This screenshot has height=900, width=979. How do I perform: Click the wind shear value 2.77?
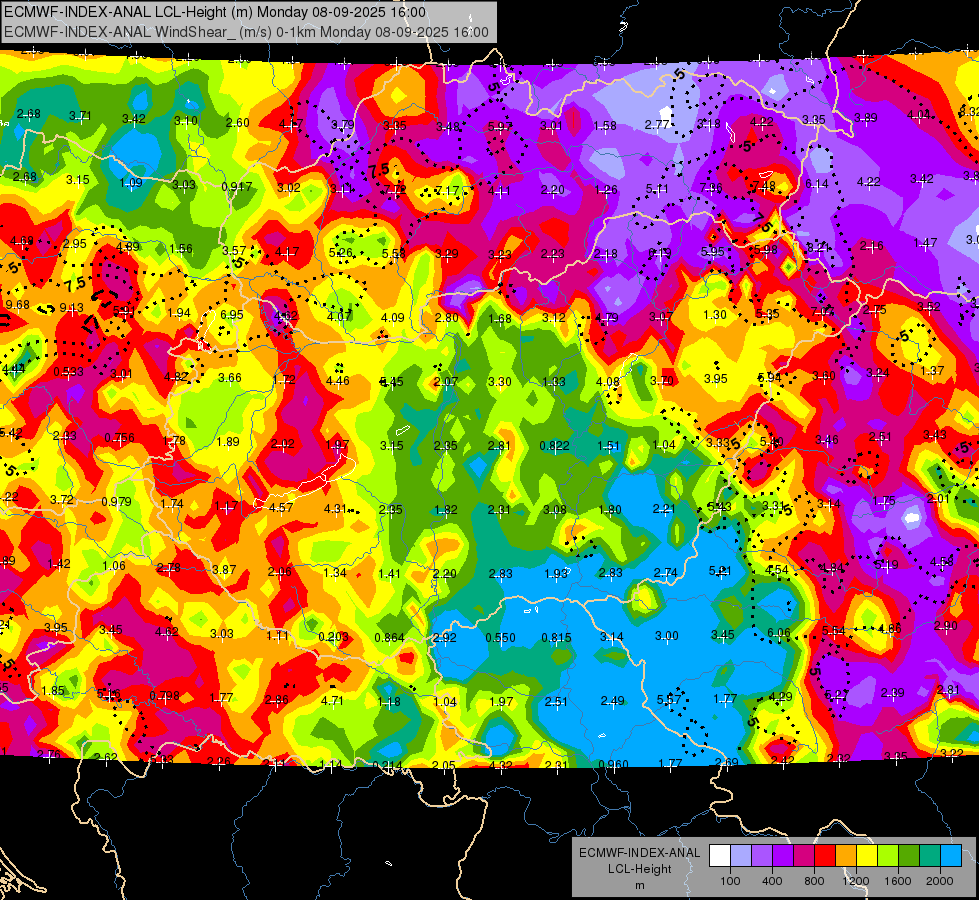pyautogui.click(x=657, y=124)
